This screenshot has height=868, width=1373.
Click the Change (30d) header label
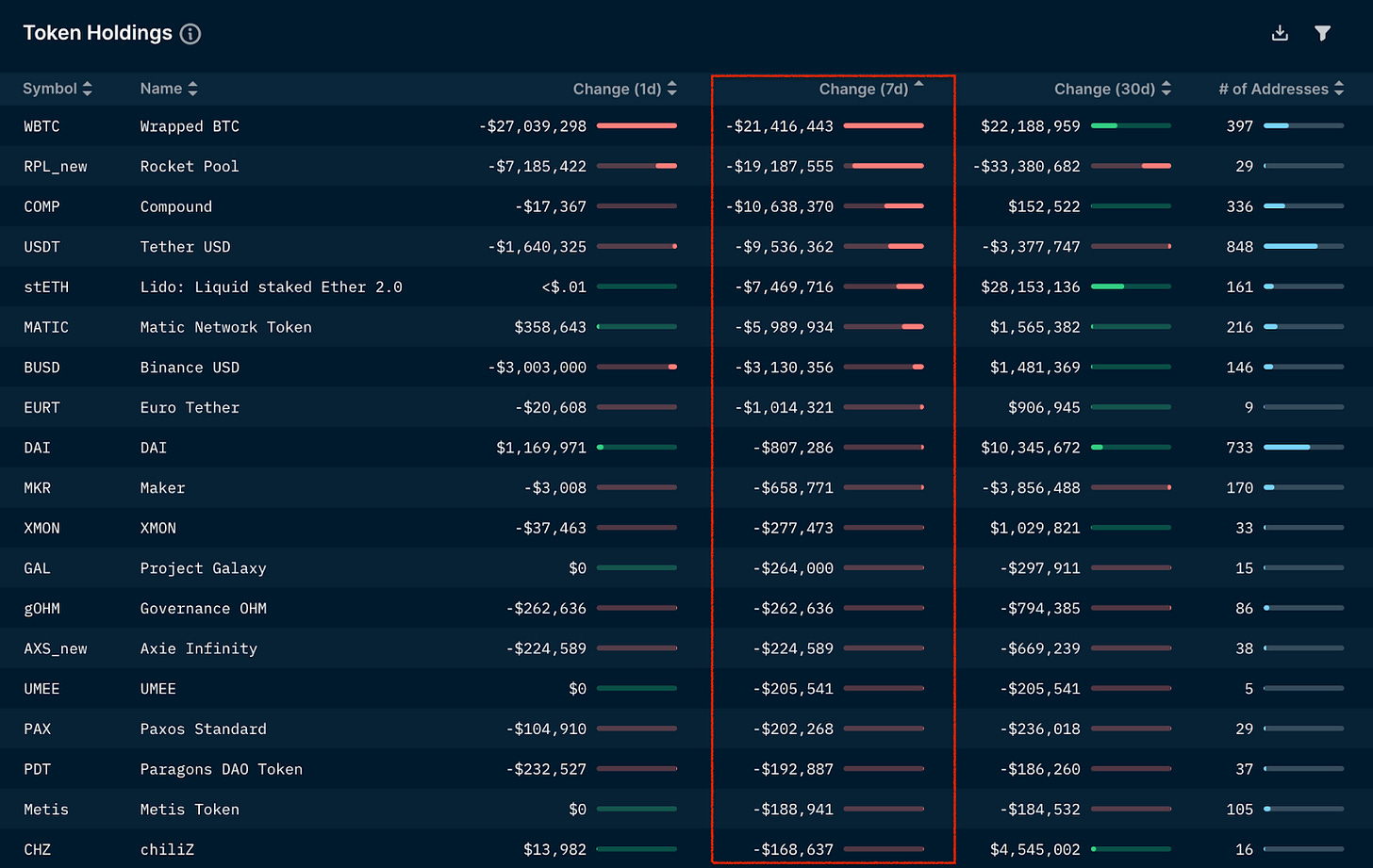pos(1105,89)
